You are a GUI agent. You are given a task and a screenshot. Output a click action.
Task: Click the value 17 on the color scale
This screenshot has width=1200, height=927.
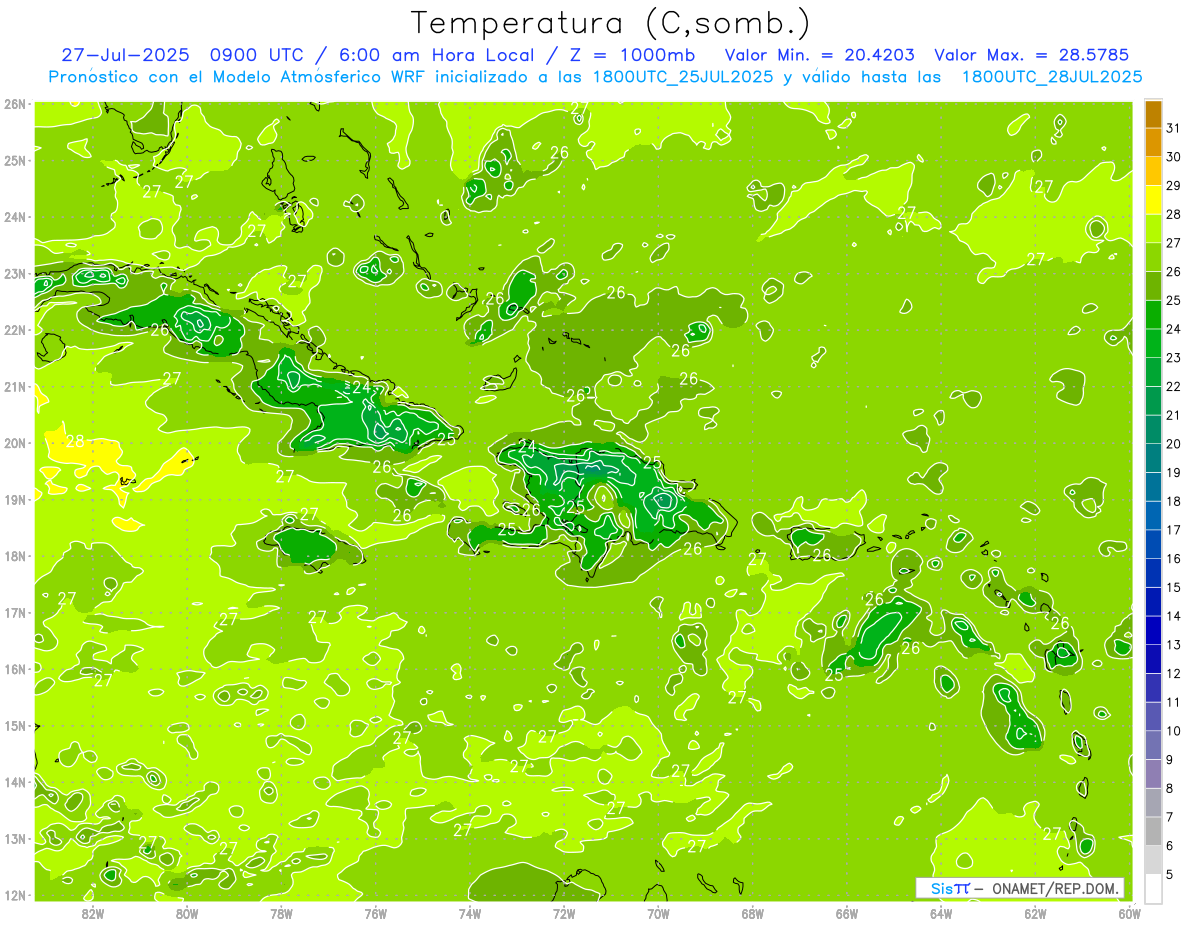coord(1174,530)
